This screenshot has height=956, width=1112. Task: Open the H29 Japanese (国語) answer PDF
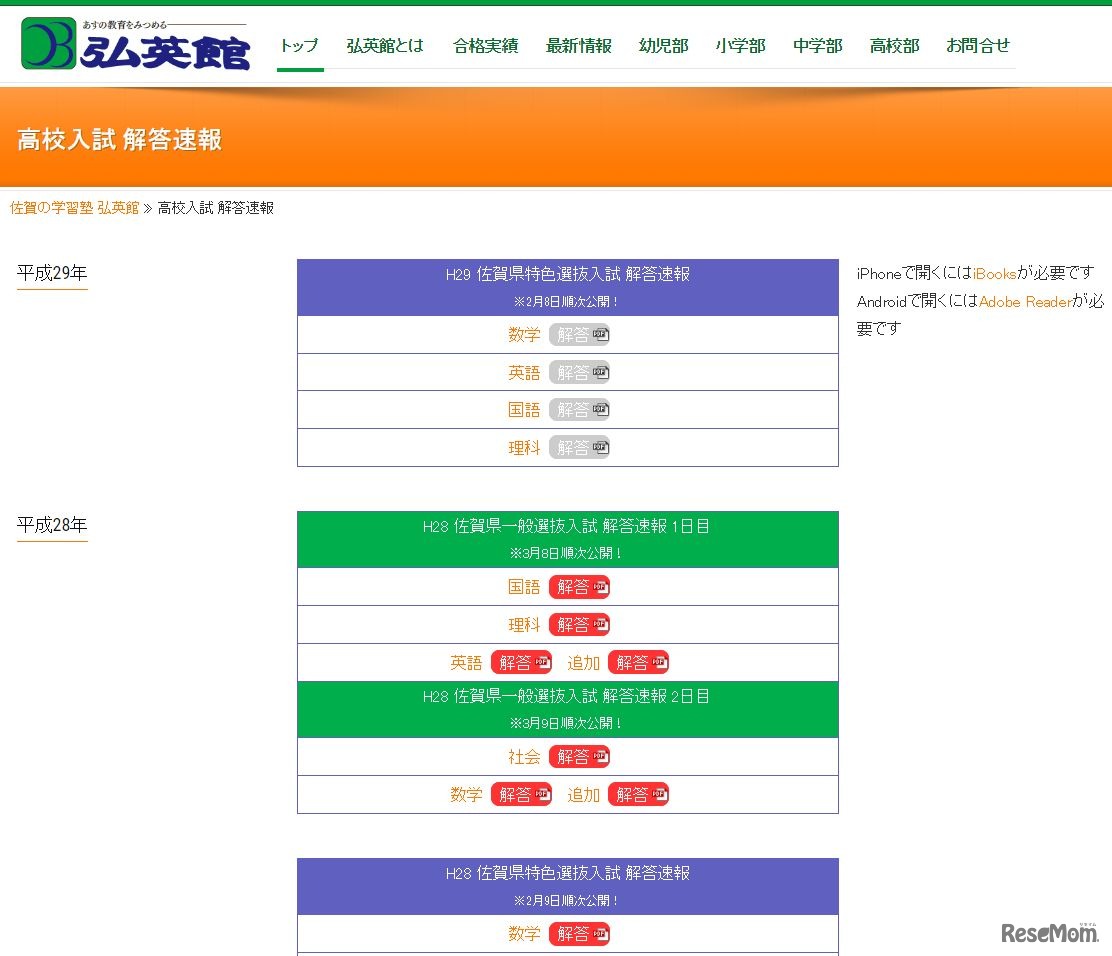581,409
